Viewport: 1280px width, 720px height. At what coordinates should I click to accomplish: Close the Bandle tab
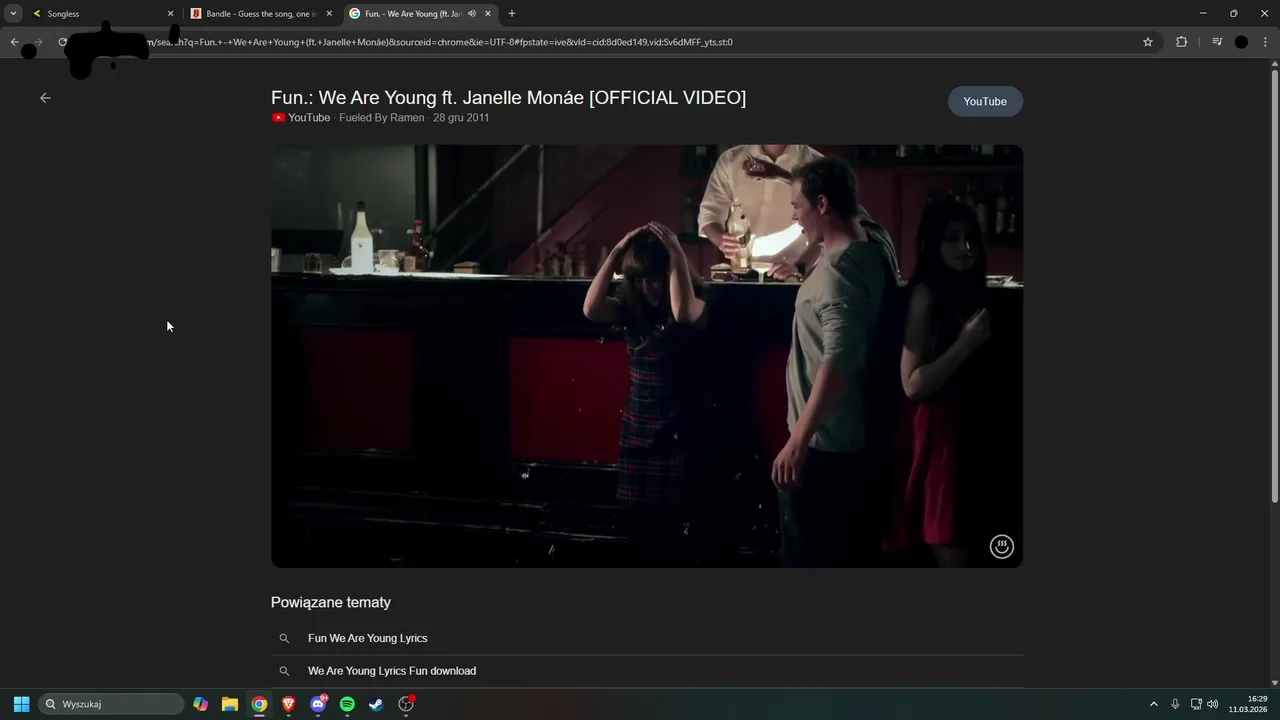pyautogui.click(x=329, y=14)
